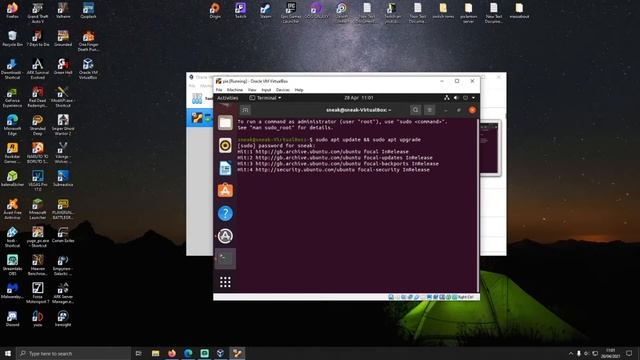Select the Terminal icon in the dock

click(225, 258)
